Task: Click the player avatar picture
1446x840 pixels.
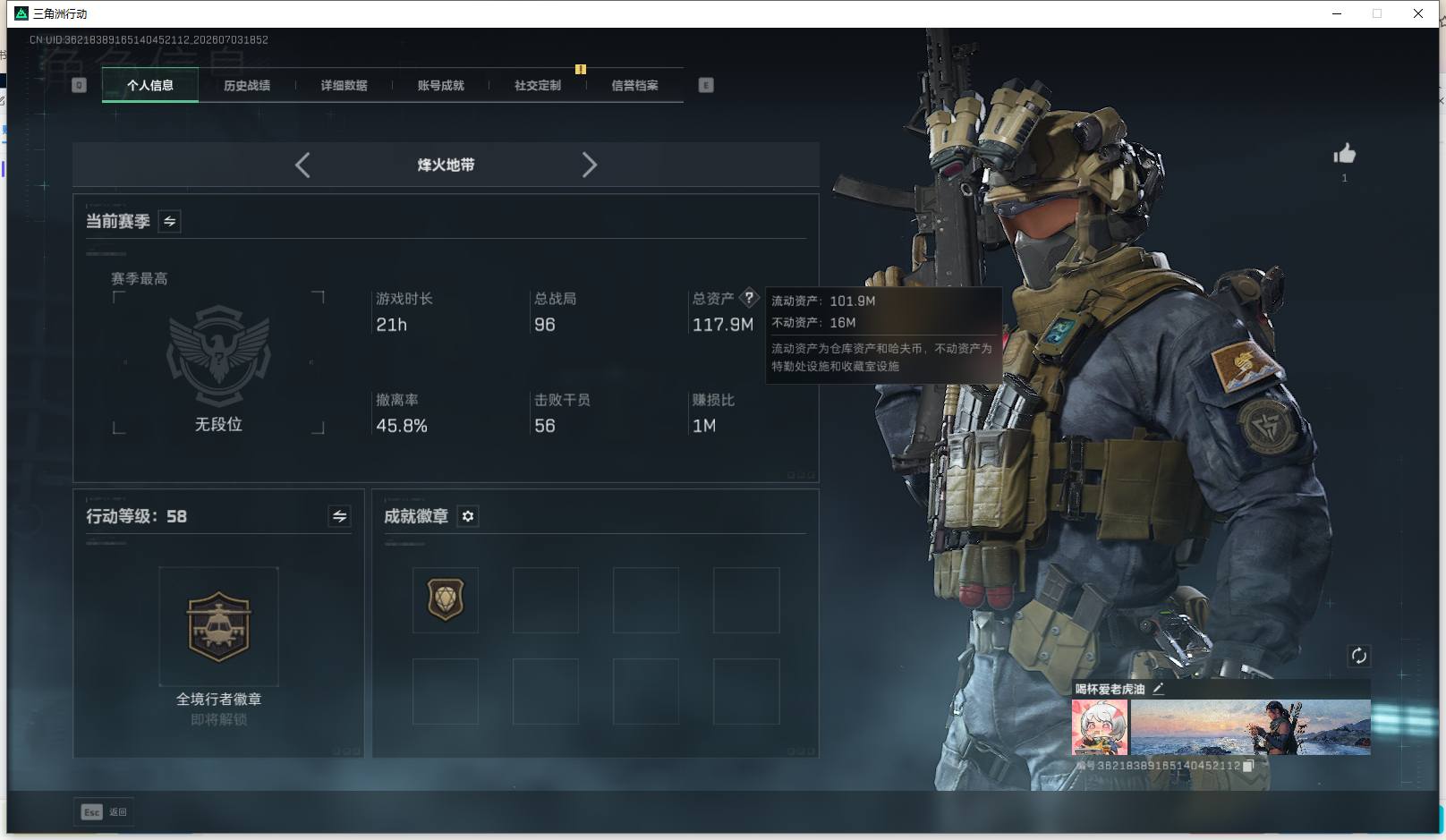Action: [x=1100, y=727]
